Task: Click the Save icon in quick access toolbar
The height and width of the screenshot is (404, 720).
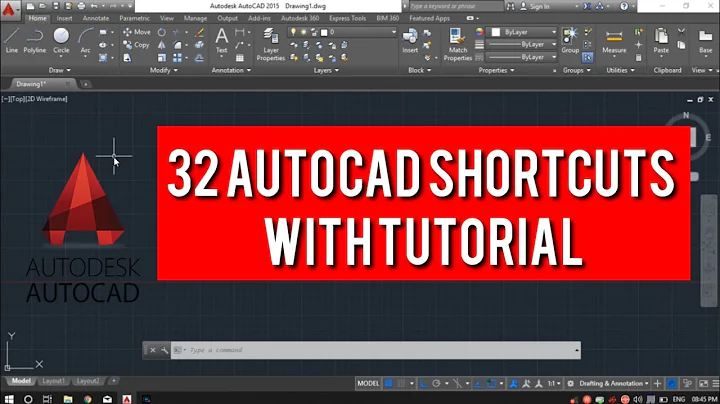Action: click(56, 6)
